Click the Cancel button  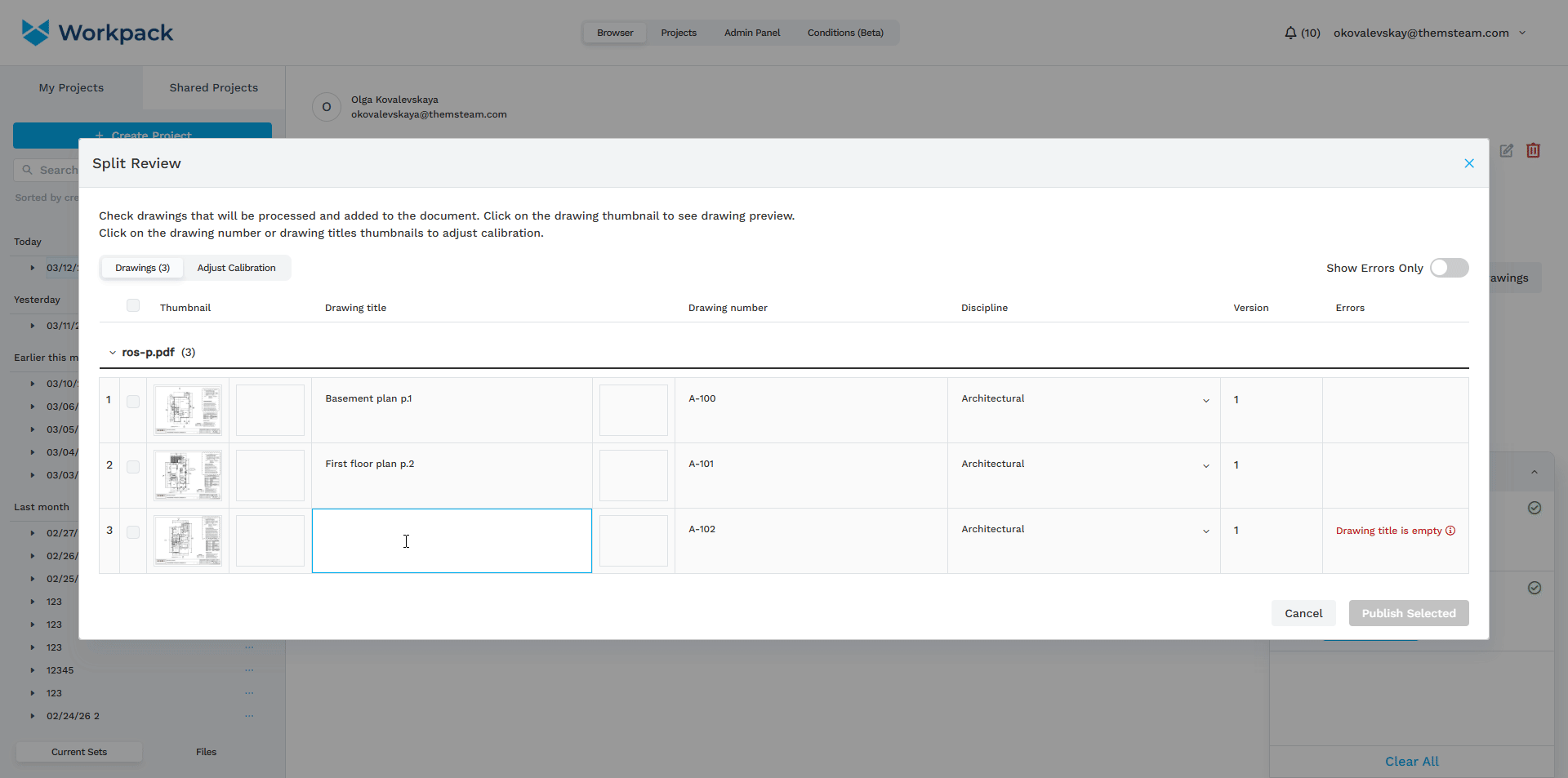[1303, 613]
